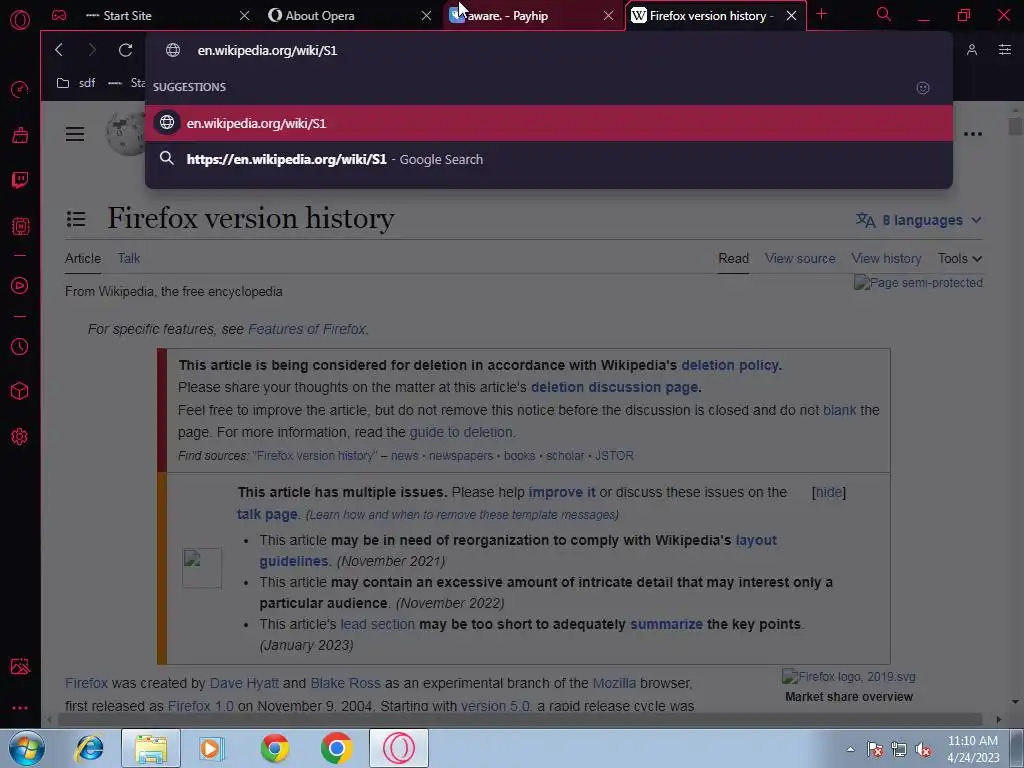1024x768 pixels.
Task: Follow the Blake Ross link
Action: (345, 683)
